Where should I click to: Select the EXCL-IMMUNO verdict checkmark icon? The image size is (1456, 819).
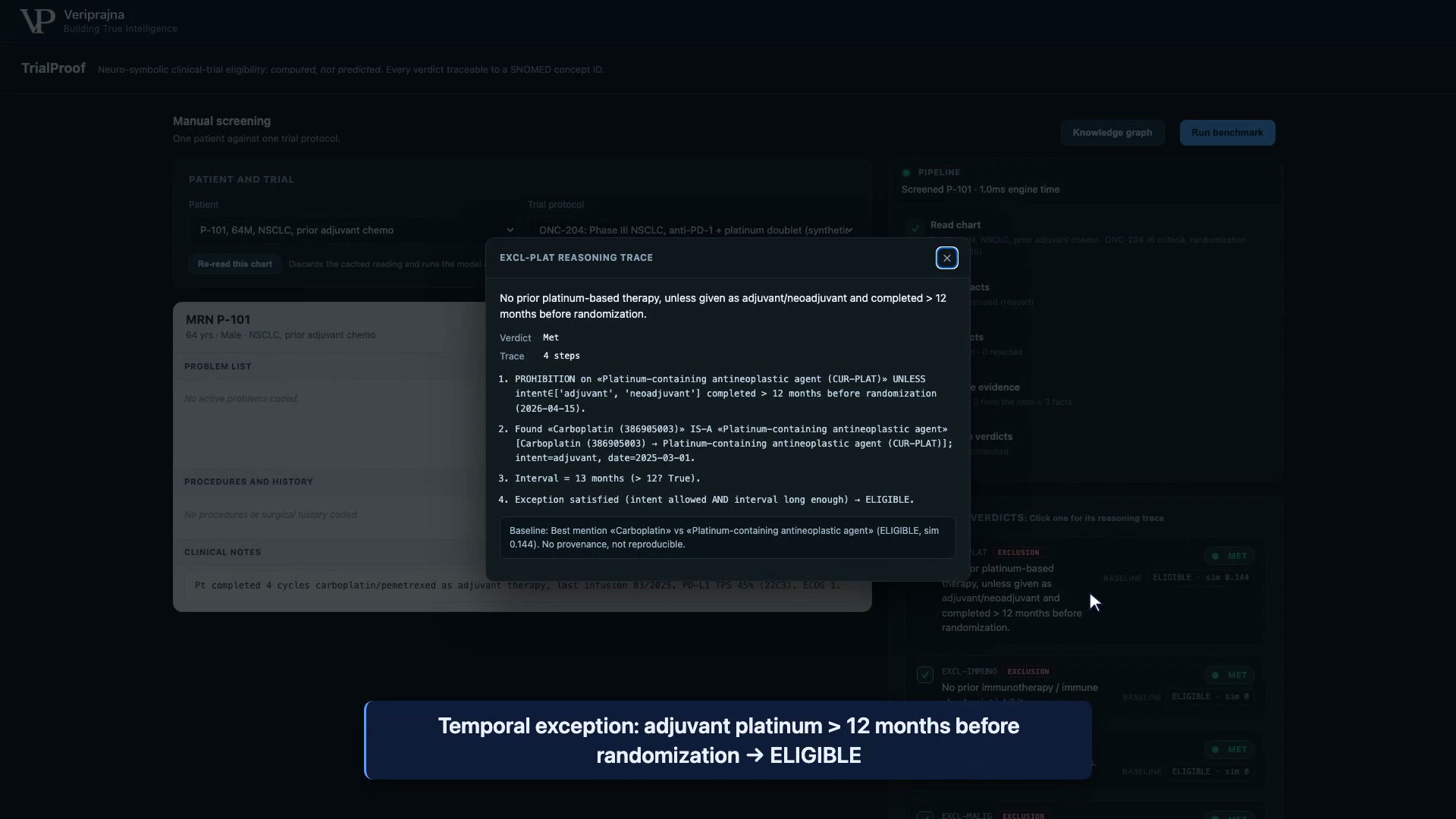pyautogui.click(x=924, y=675)
